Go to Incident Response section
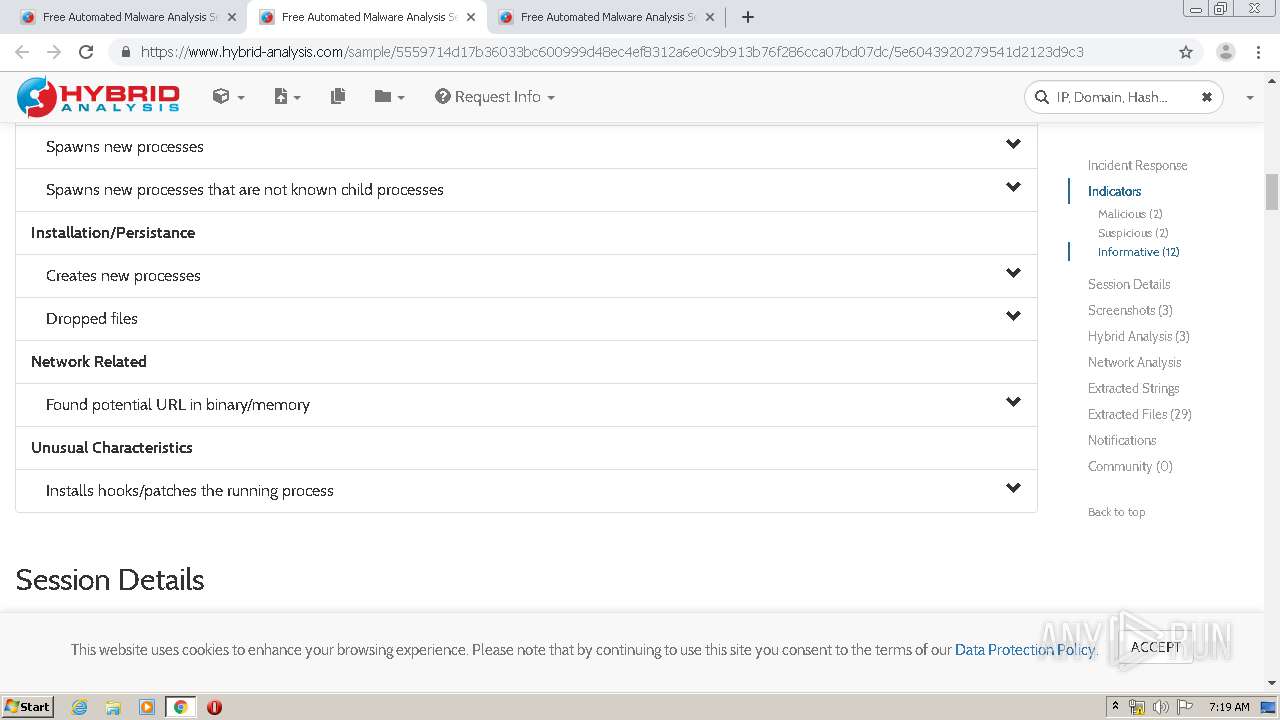The height and width of the screenshot is (720, 1280). (1137, 166)
